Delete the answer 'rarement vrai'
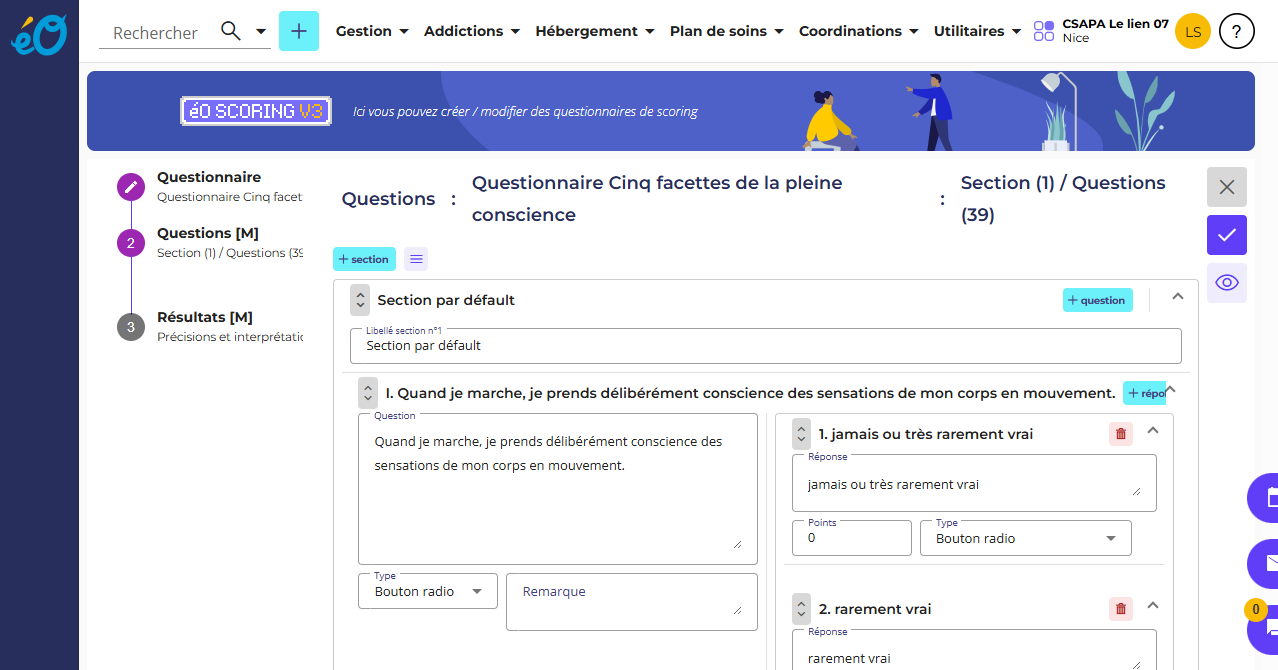1278x670 pixels. pos(1121,609)
